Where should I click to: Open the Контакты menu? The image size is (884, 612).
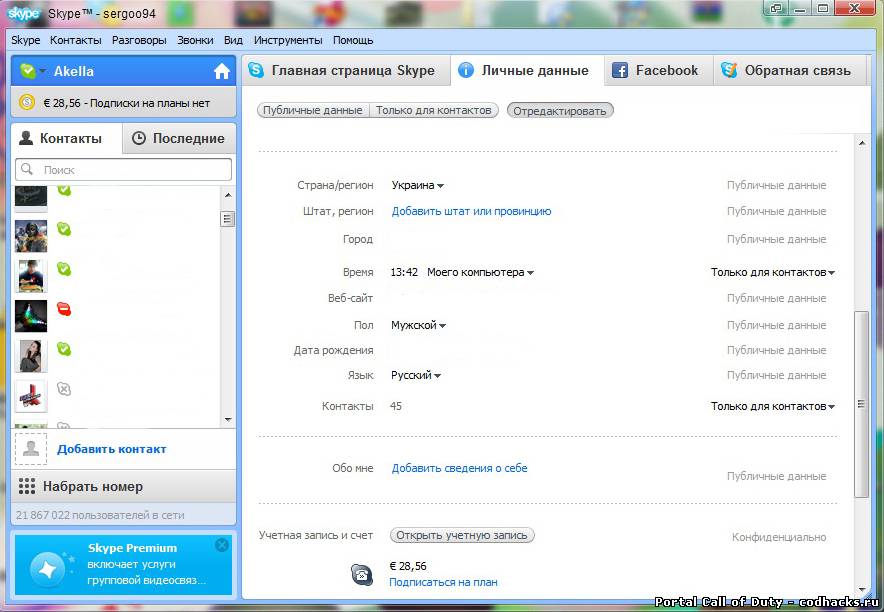point(76,40)
